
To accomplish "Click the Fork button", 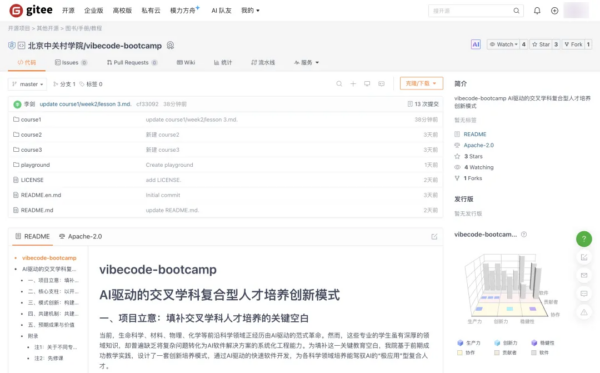I will pyautogui.click(x=573, y=44).
